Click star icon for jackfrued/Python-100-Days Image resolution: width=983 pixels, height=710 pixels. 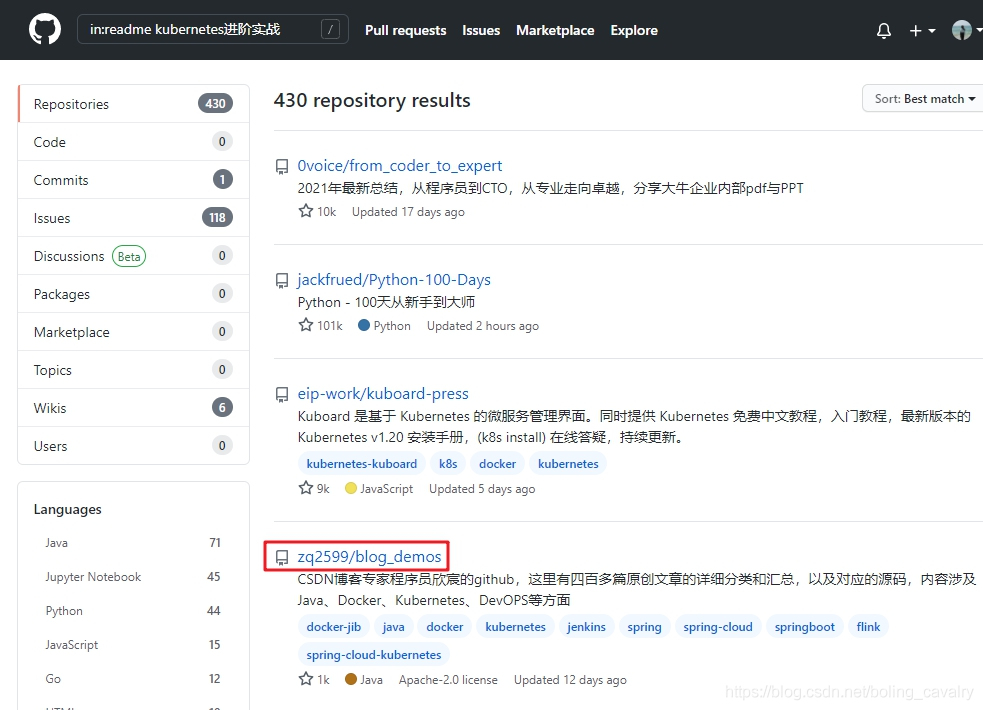click(x=305, y=325)
